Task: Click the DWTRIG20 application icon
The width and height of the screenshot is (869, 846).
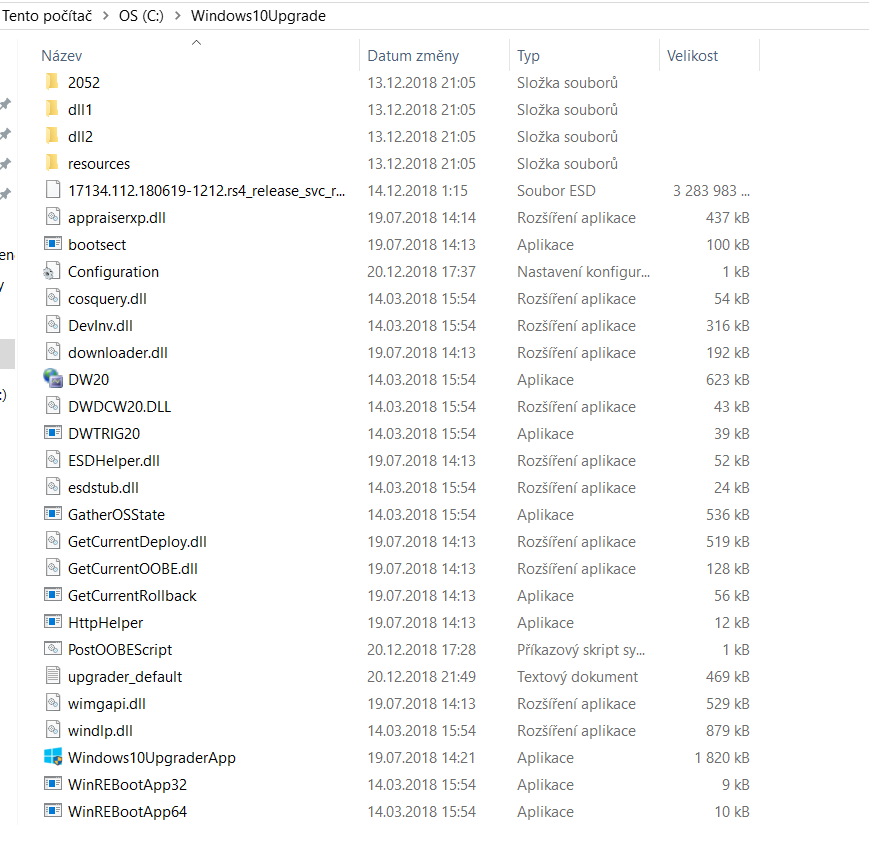Action: [53, 433]
